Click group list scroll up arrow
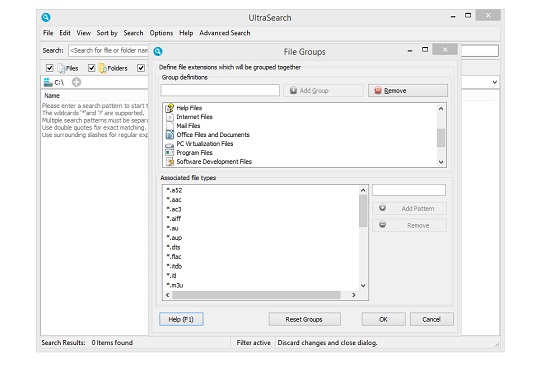Viewport: 550px width, 387px height. pyautogui.click(x=441, y=108)
